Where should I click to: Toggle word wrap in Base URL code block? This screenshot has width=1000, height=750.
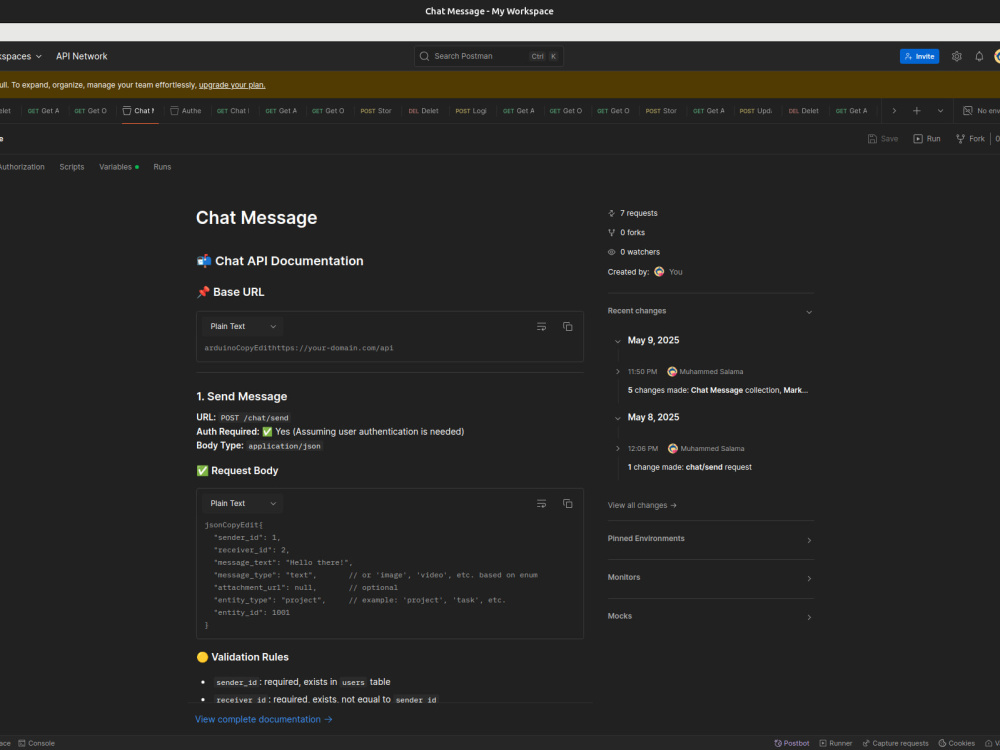[541, 327]
